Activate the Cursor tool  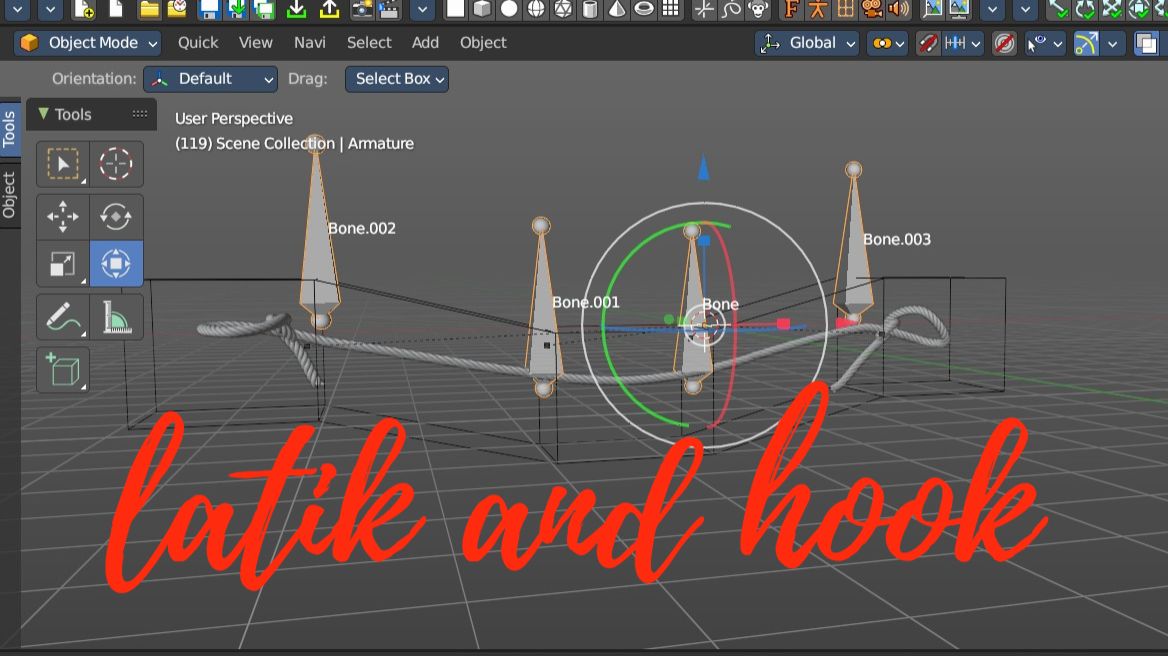click(x=116, y=164)
